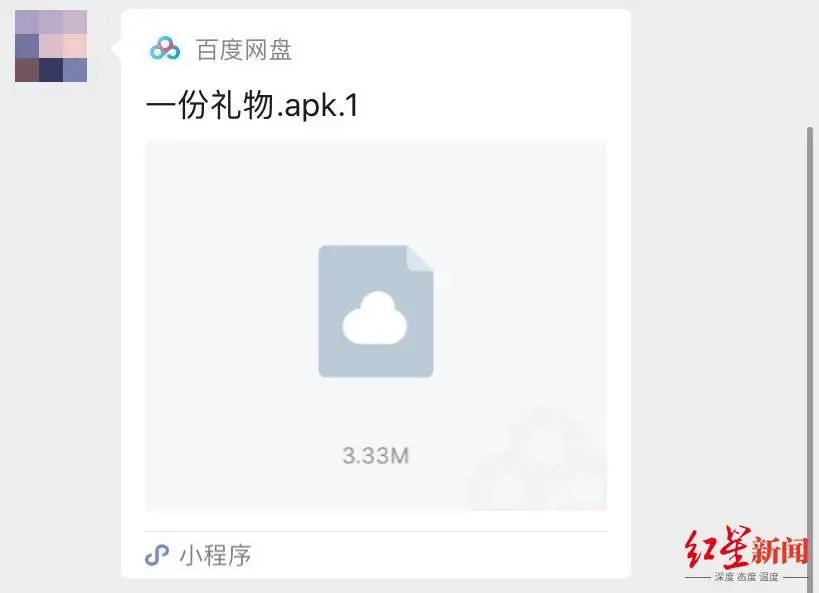Image resolution: width=819 pixels, height=593 pixels.
Task: Click the 红星新闻 watermark logo
Action: click(x=747, y=549)
